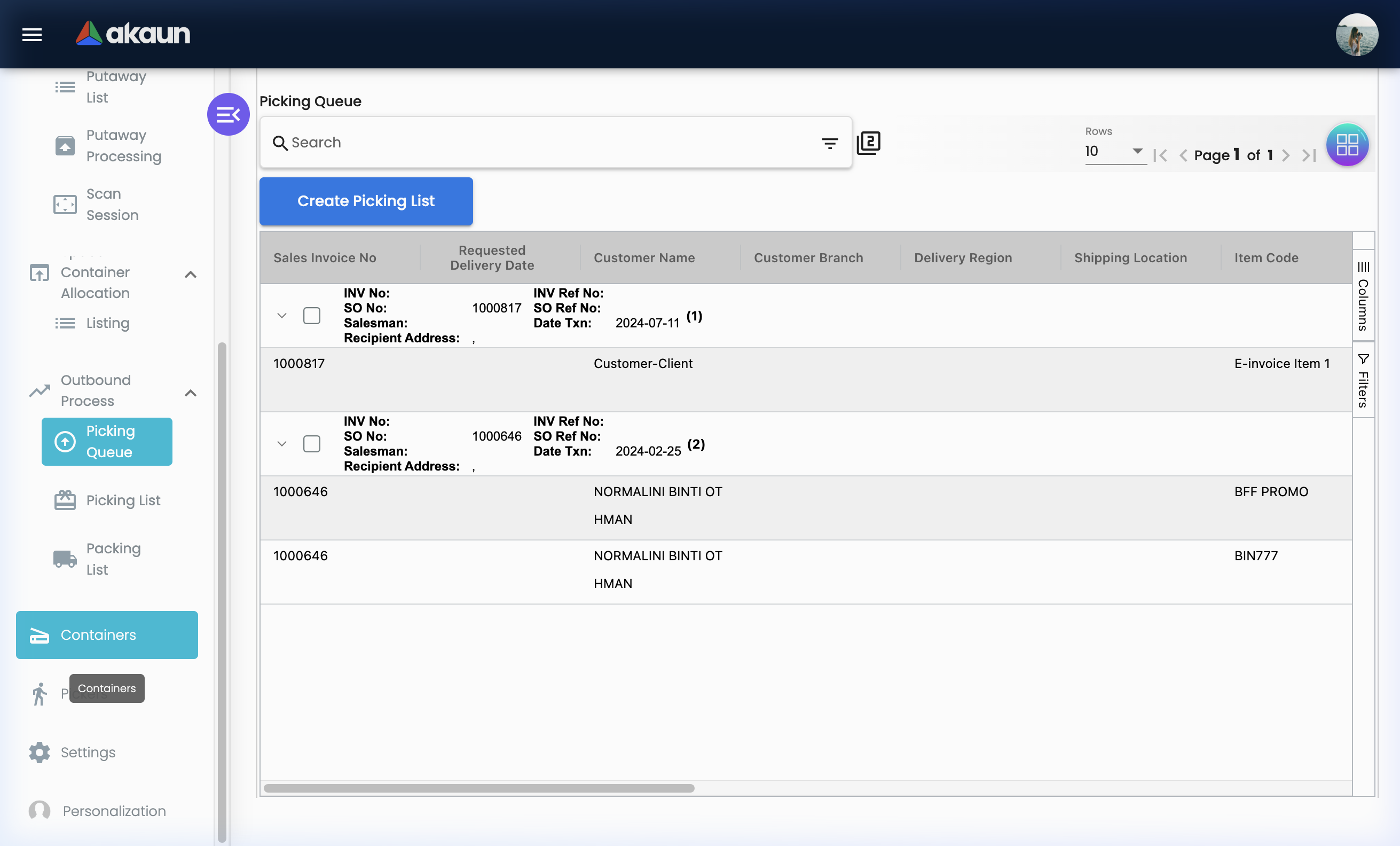
Task: Open the hamburger menu in the header
Action: [x=32, y=35]
